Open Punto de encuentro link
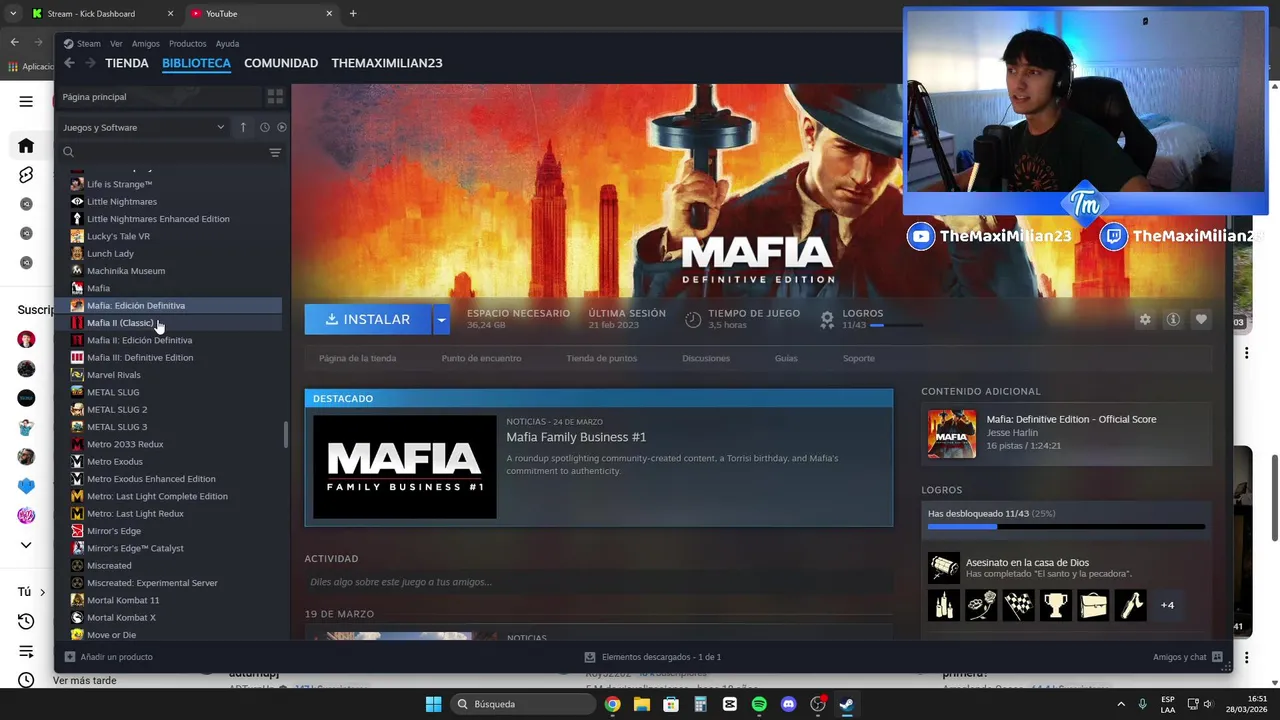 (x=481, y=358)
